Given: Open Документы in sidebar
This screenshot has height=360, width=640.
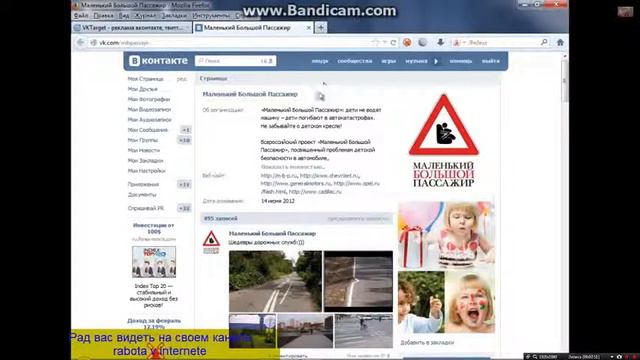Looking at the screenshot, I should (142, 195).
